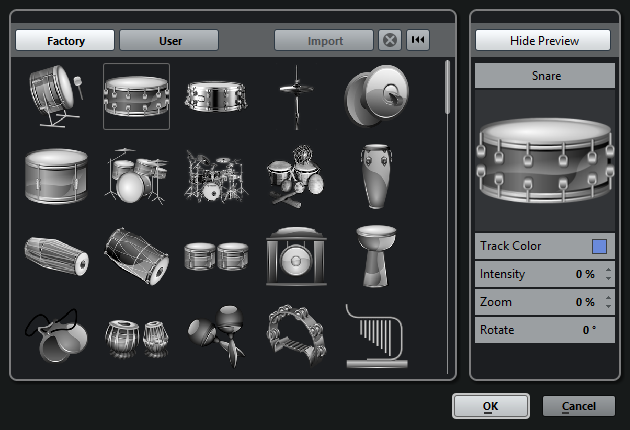Image resolution: width=630 pixels, height=430 pixels.
Task: Open the Track Color blue swatch
Action: [599, 246]
